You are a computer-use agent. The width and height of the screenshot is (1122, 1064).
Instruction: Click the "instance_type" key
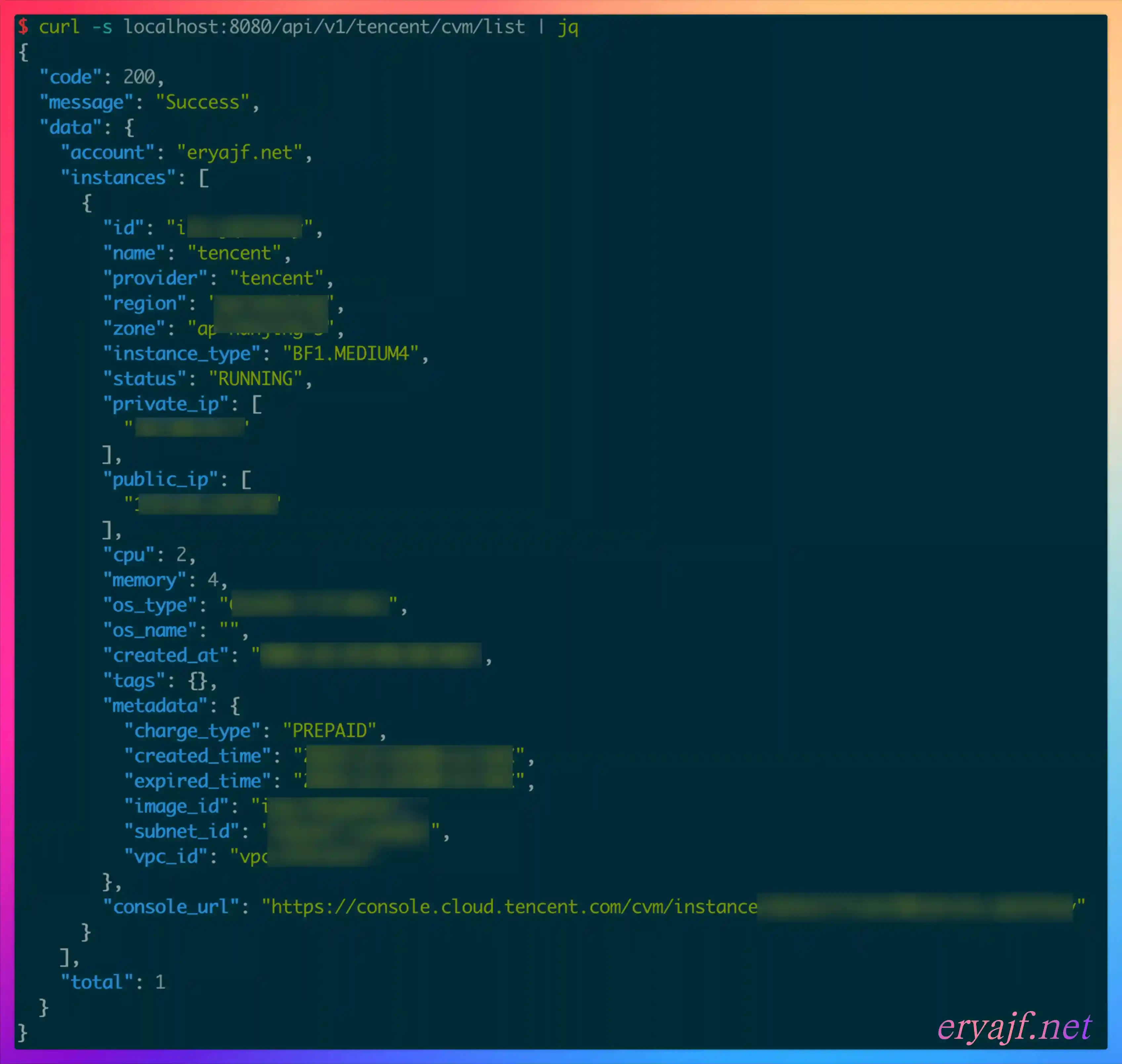182,353
